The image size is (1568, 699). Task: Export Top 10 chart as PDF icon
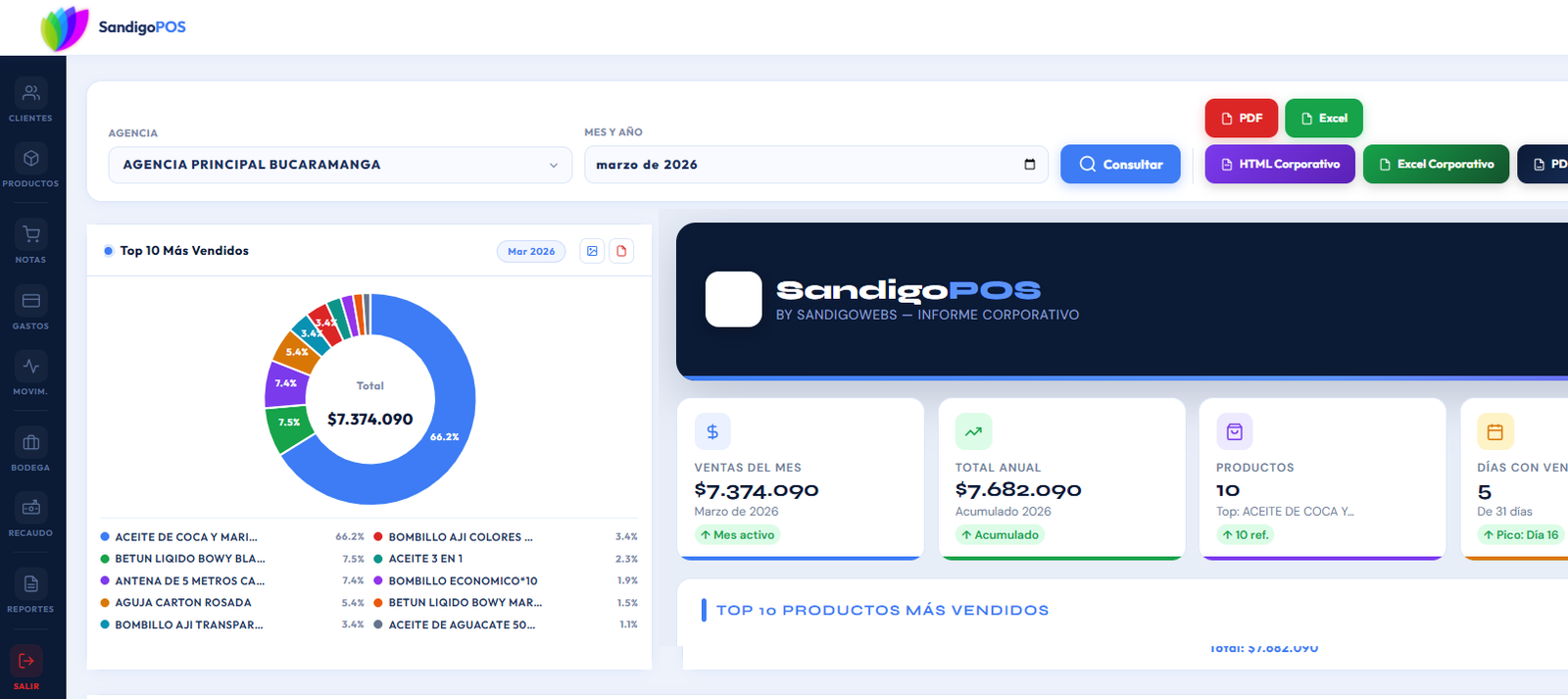coord(621,251)
